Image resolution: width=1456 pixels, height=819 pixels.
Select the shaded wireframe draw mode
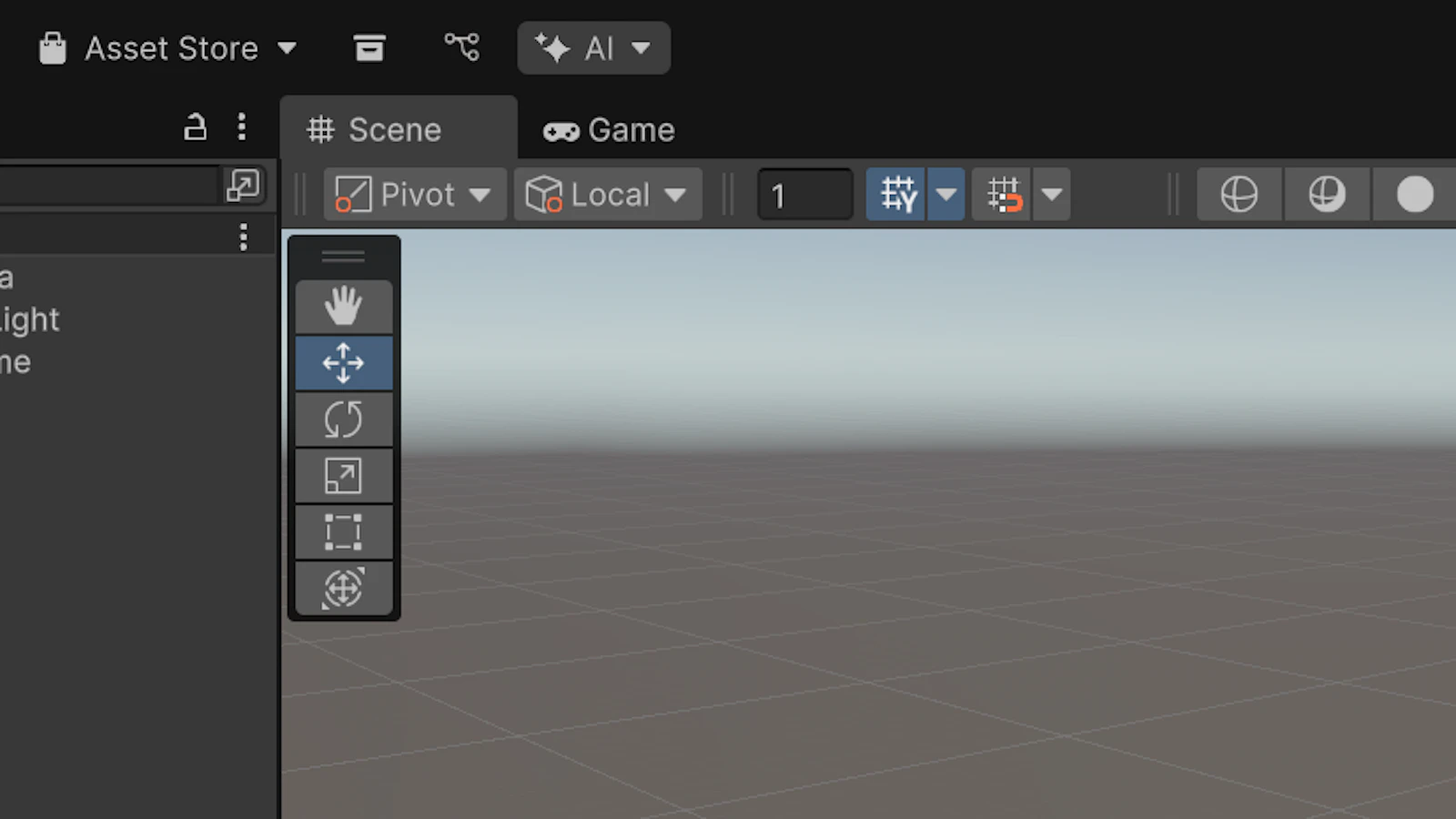[1327, 194]
